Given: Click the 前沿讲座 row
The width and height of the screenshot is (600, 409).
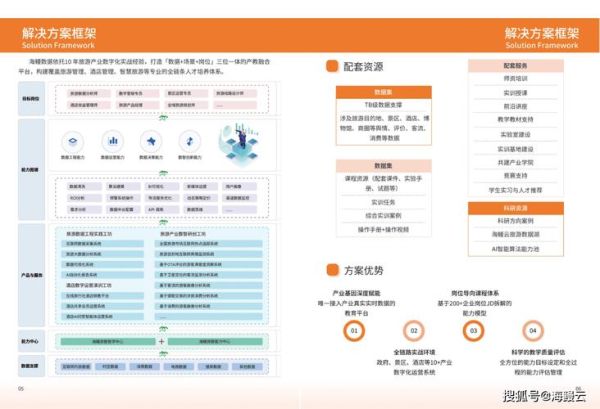Looking at the screenshot, I should [x=515, y=106].
